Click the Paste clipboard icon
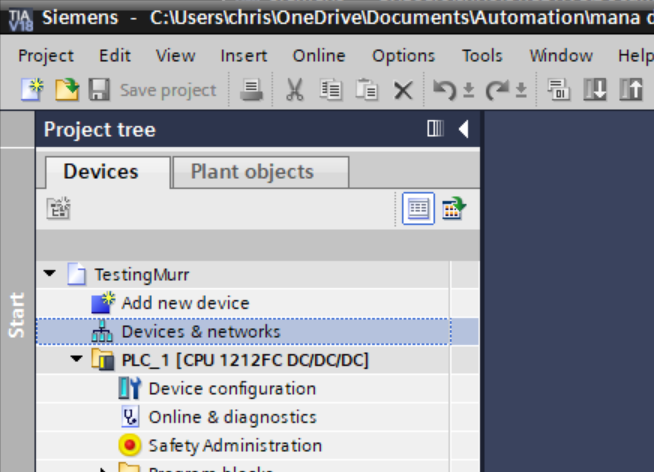Image resolution: width=654 pixels, height=472 pixels. (367, 90)
